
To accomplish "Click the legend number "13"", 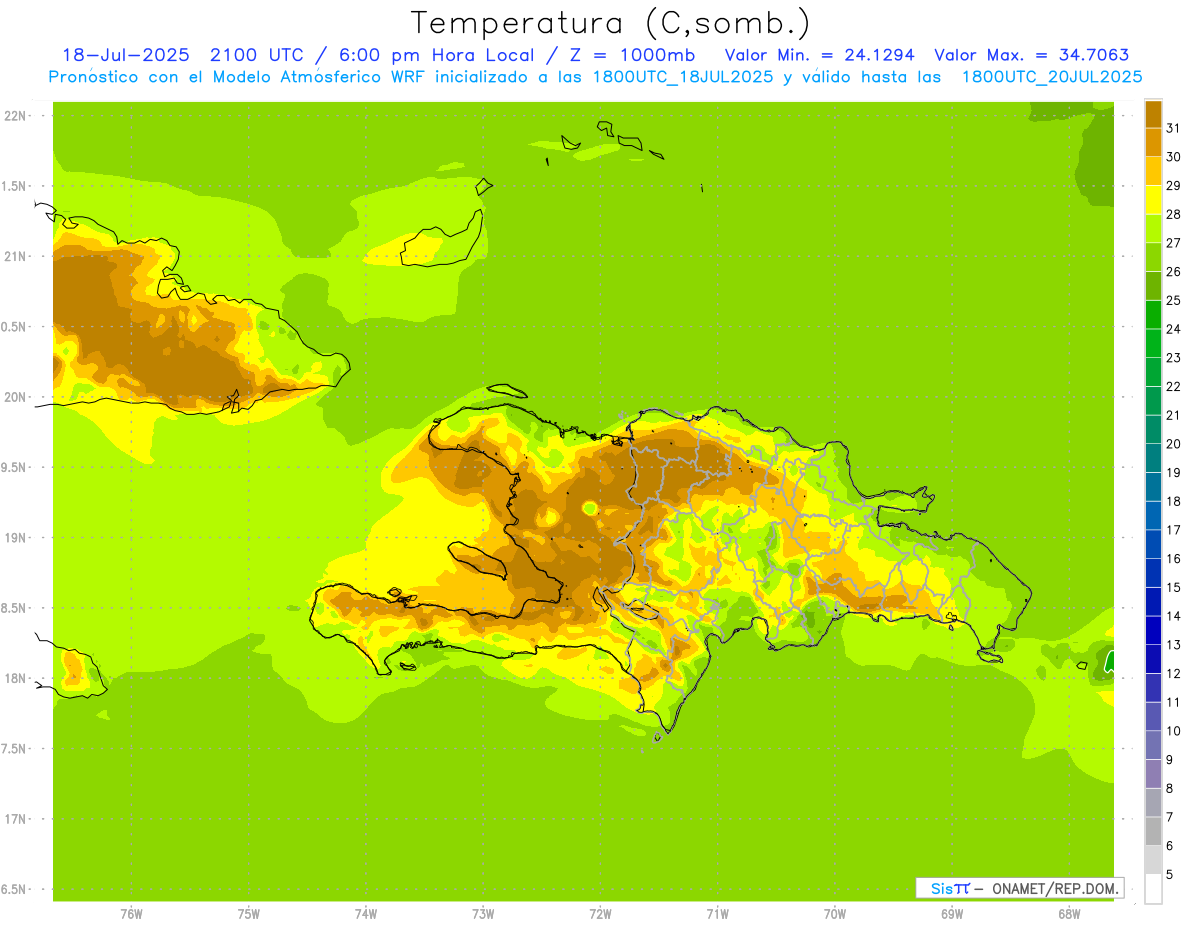I will [1173, 645].
